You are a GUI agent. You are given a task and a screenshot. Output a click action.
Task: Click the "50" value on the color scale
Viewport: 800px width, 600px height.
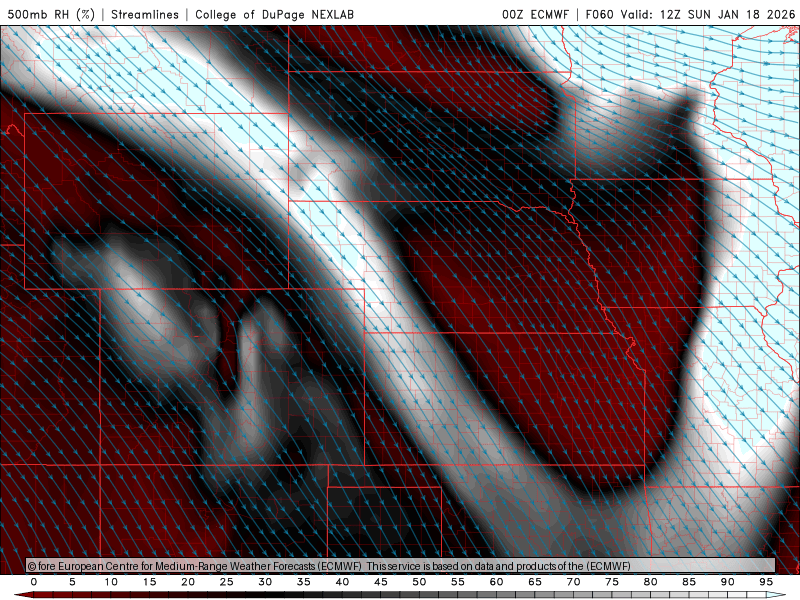click(x=419, y=582)
